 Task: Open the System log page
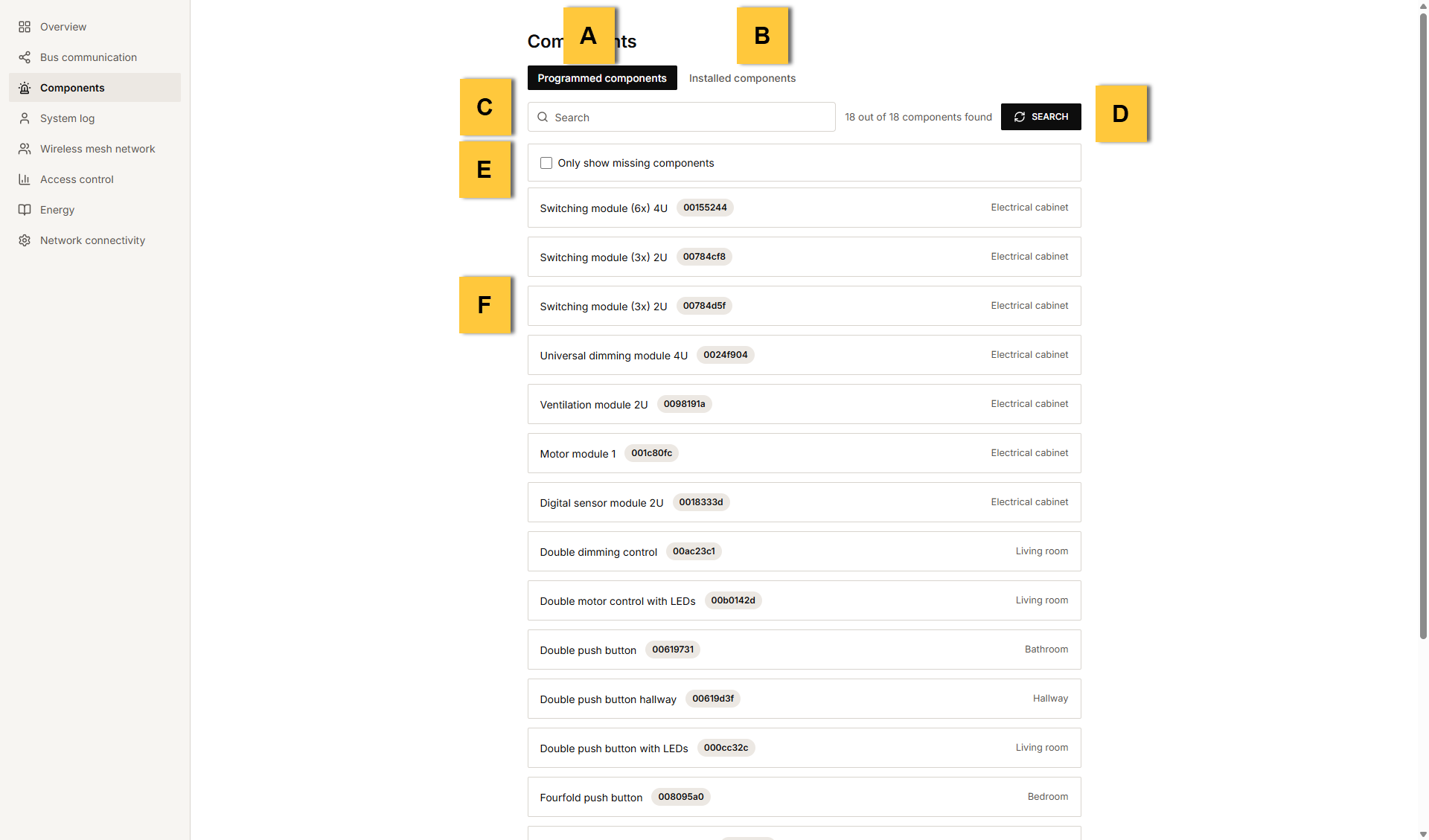point(95,118)
